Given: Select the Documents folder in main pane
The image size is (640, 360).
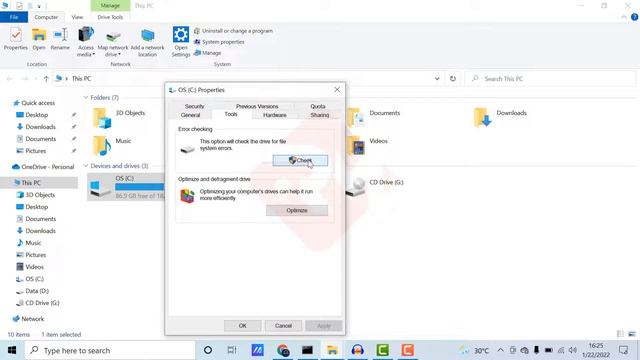Looking at the screenshot, I should (x=374, y=118).
